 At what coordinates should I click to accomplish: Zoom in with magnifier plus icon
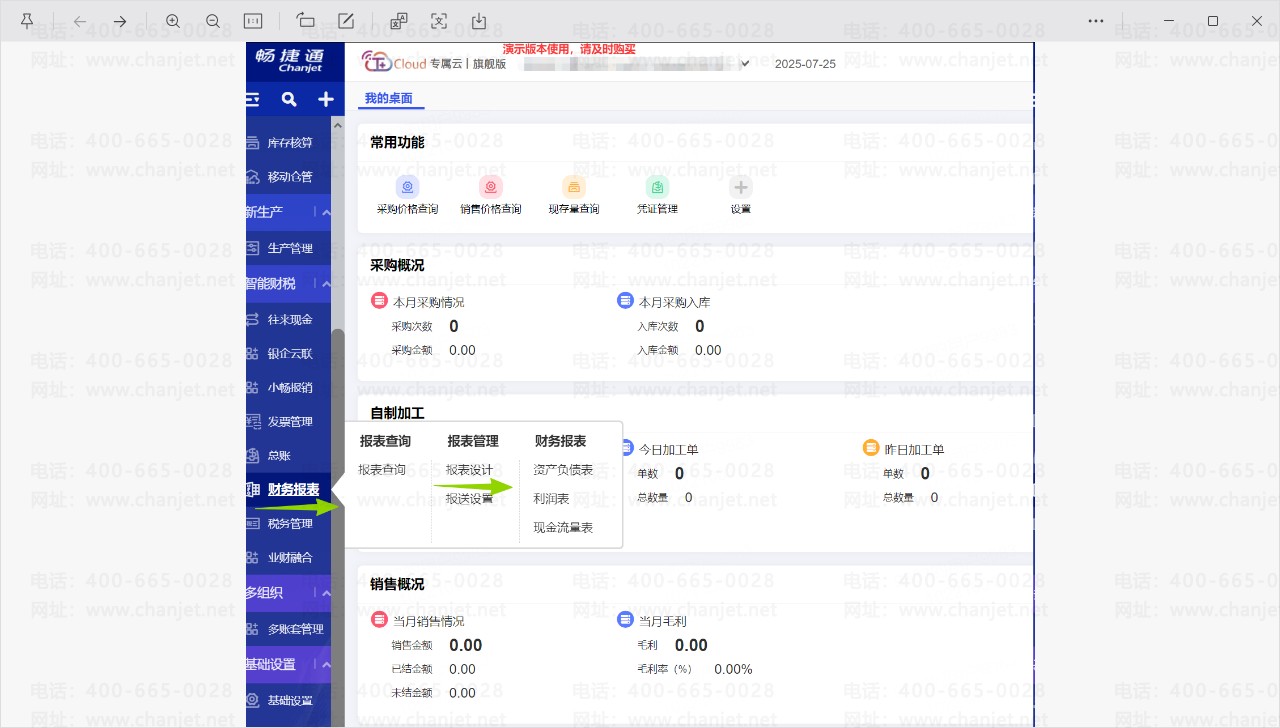pyautogui.click(x=173, y=21)
